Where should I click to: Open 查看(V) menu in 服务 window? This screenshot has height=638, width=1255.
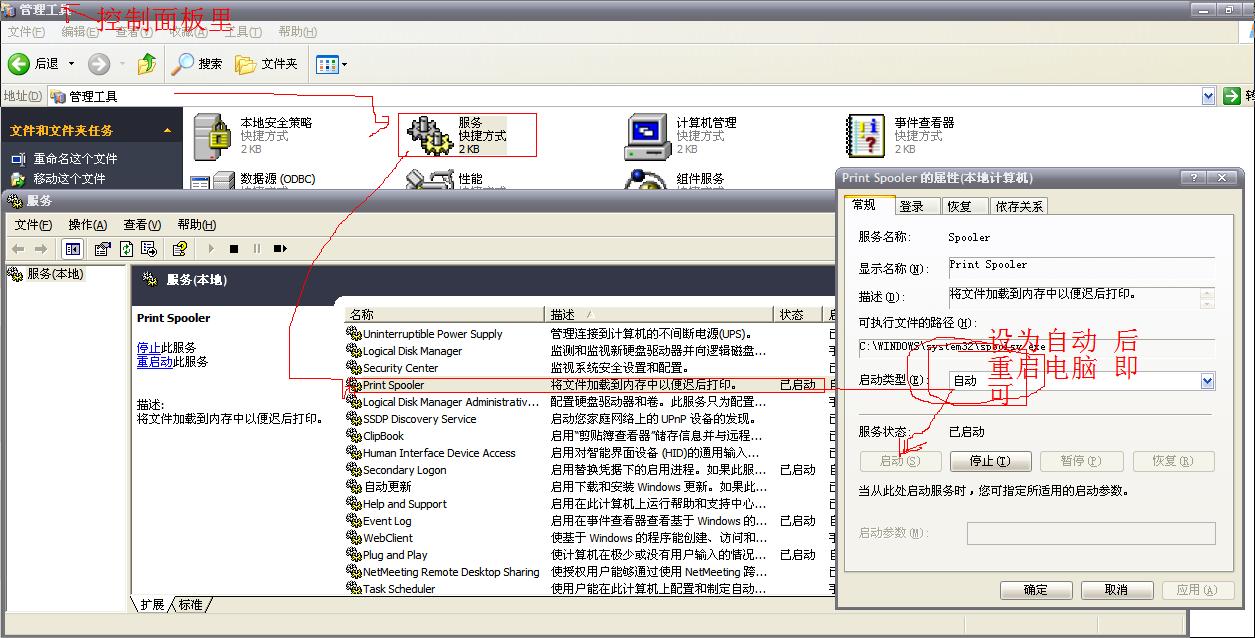click(142, 225)
